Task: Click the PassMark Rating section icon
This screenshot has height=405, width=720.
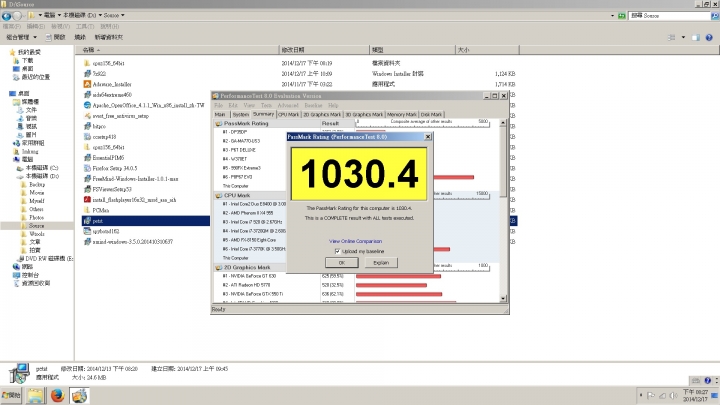Action: coord(219,124)
